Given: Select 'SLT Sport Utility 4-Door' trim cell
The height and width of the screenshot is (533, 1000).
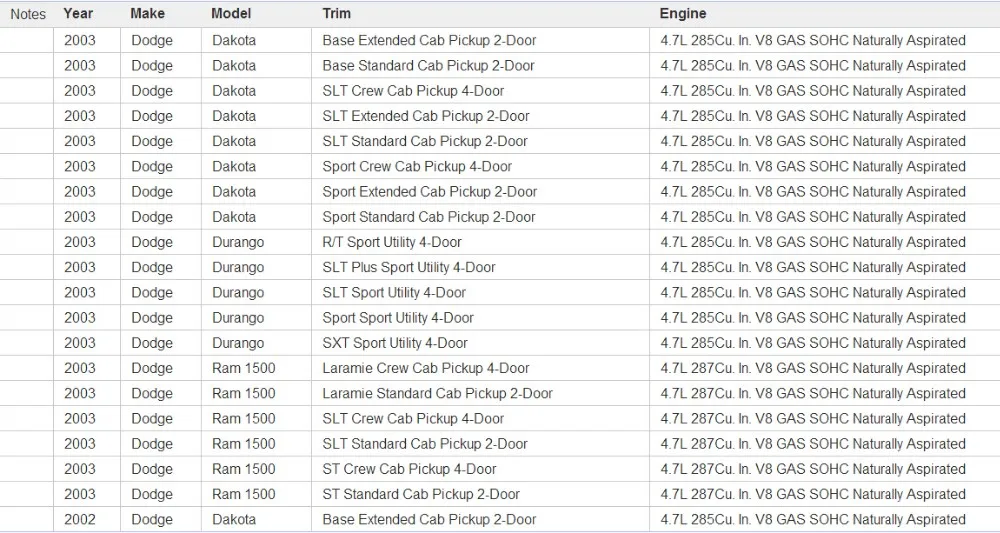Looking at the screenshot, I should click(394, 293).
